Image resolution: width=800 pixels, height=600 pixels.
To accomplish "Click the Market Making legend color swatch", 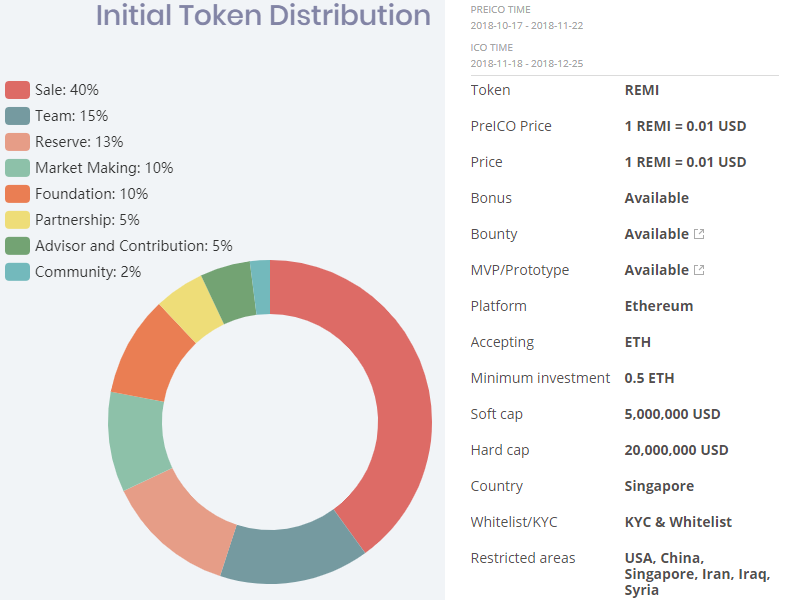I will click(17, 168).
